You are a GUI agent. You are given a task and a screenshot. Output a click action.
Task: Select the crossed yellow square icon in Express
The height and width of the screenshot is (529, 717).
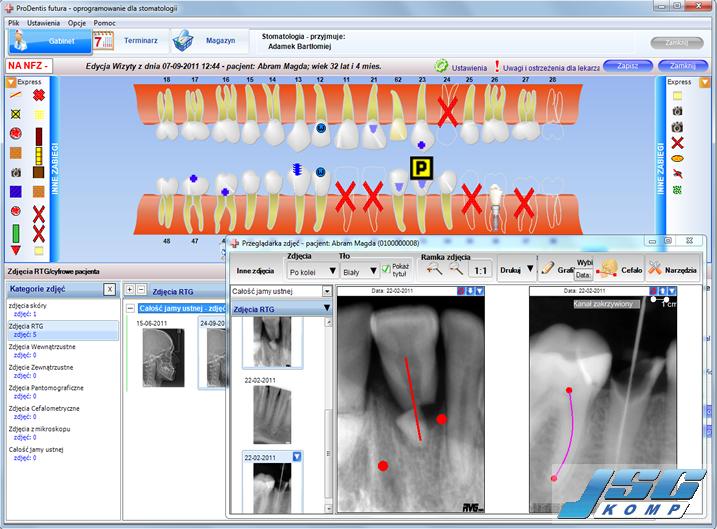pyautogui.click(x=16, y=114)
